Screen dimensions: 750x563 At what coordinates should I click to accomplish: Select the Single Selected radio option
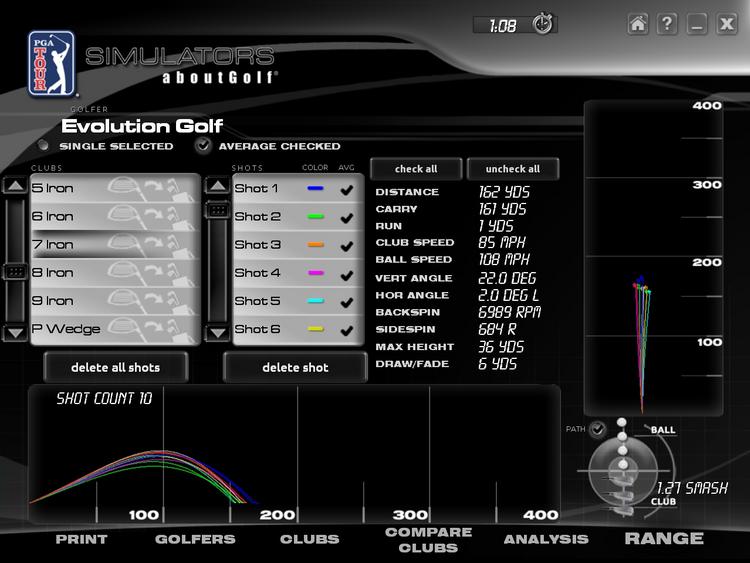46,146
